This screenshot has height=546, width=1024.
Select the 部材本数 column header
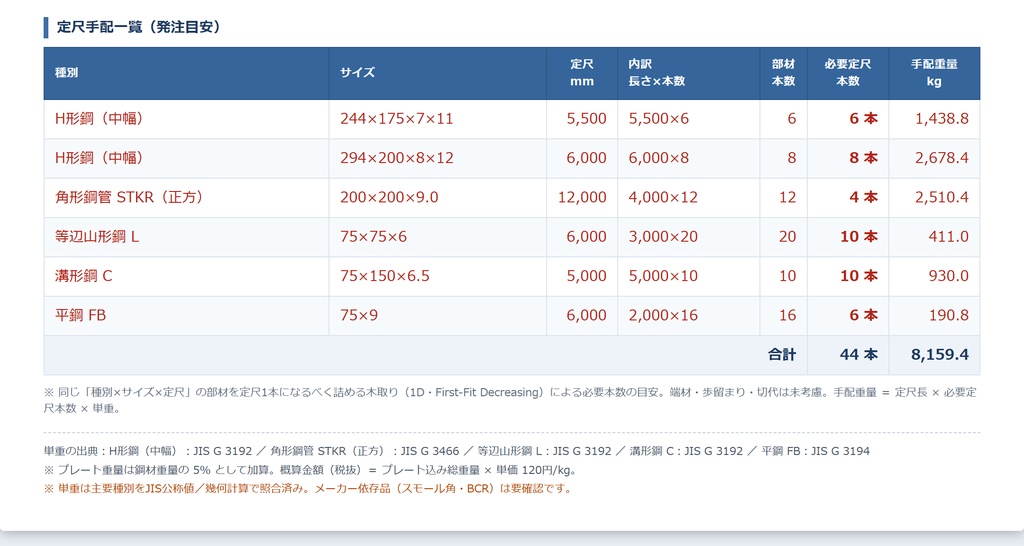(x=784, y=72)
